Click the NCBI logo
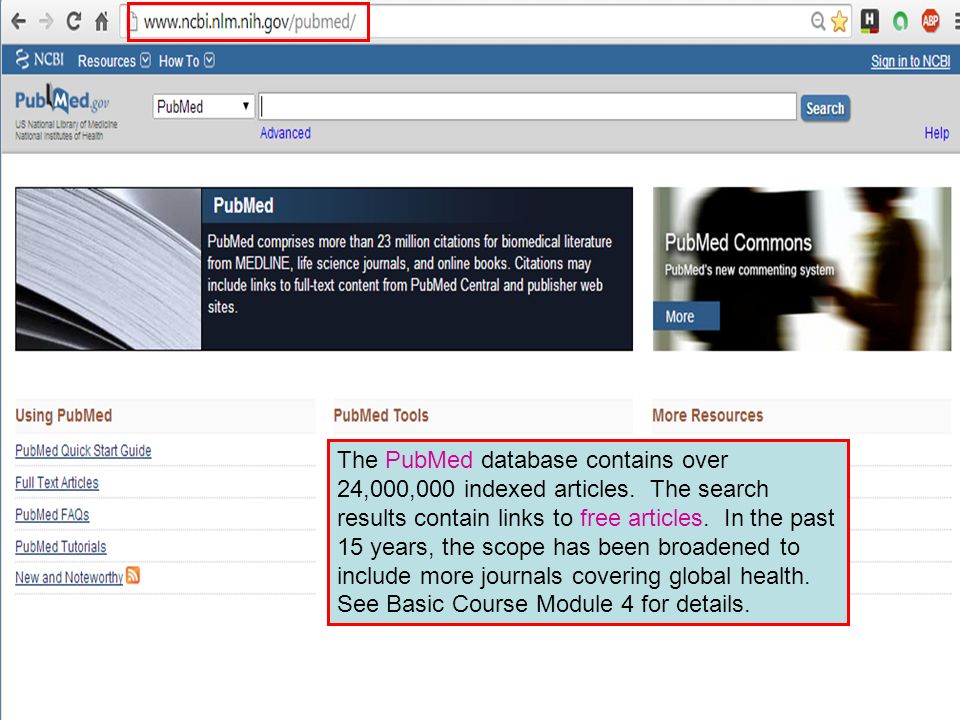This screenshot has height=720, width=960. click(x=39, y=59)
